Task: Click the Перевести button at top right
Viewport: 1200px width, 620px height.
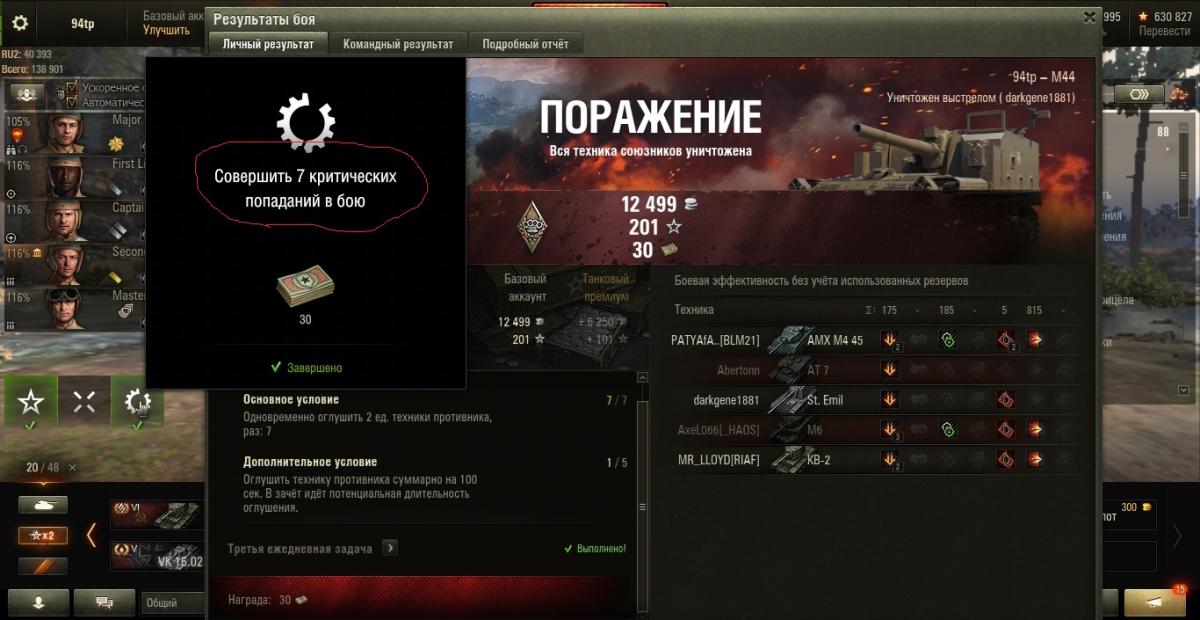Action: click(x=1164, y=30)
